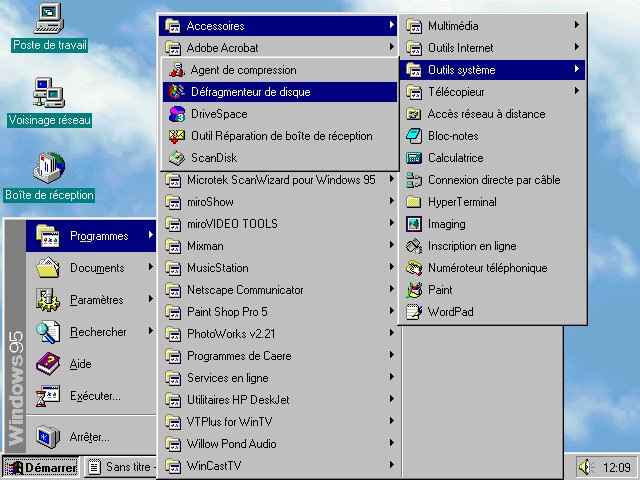Click the WordPad icon
Screen dimensions: 640x480
point(414,312)
